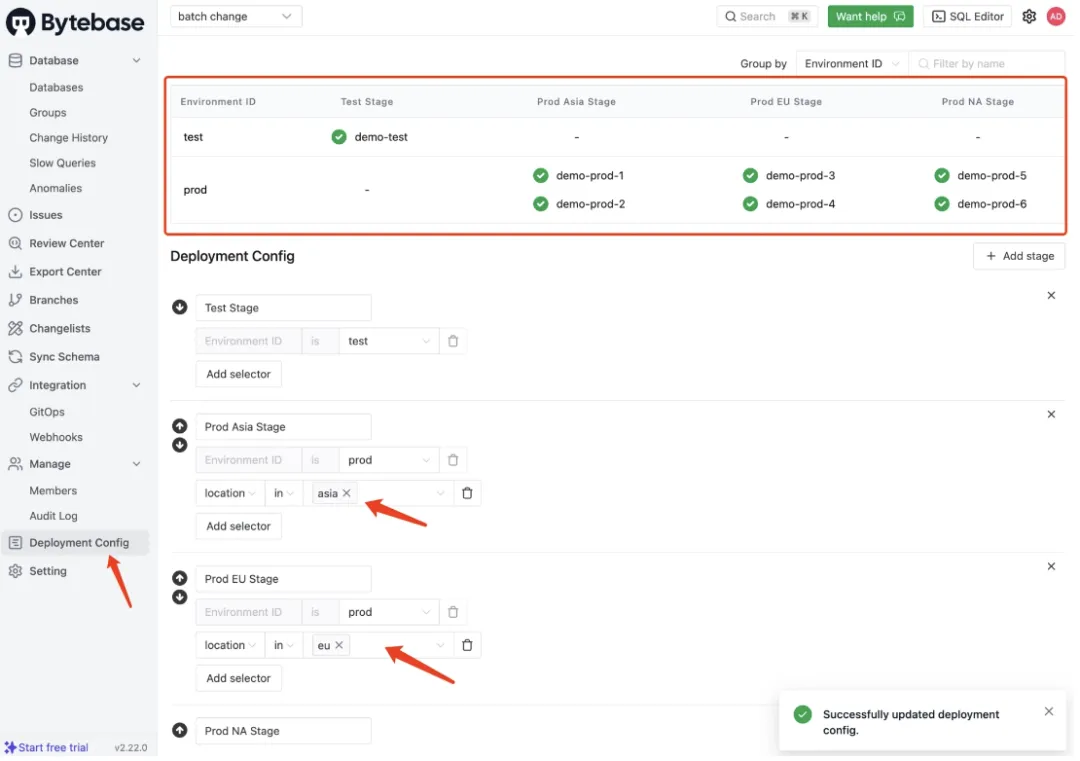Open Sync Schema in sidebar
1080x761 pixels.
click(x=64, y=357)
